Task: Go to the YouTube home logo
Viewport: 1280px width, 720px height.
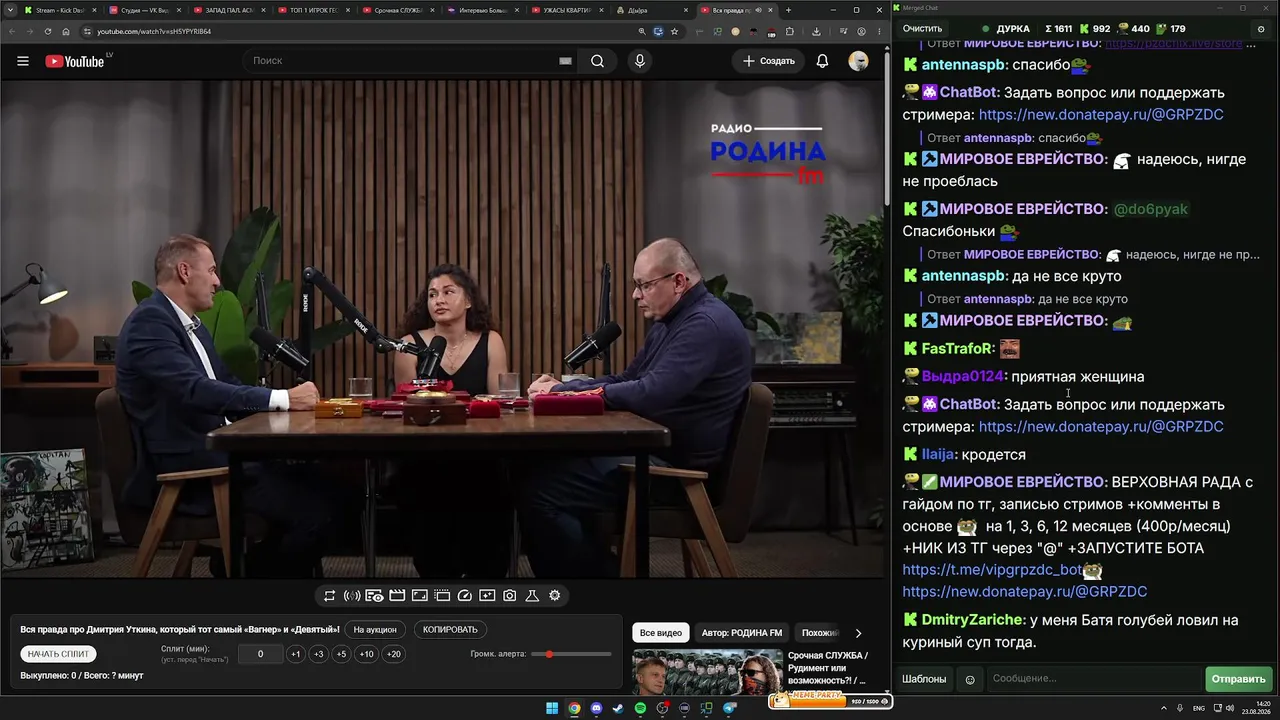Action: pyautogui.click(x=75, y=61)
